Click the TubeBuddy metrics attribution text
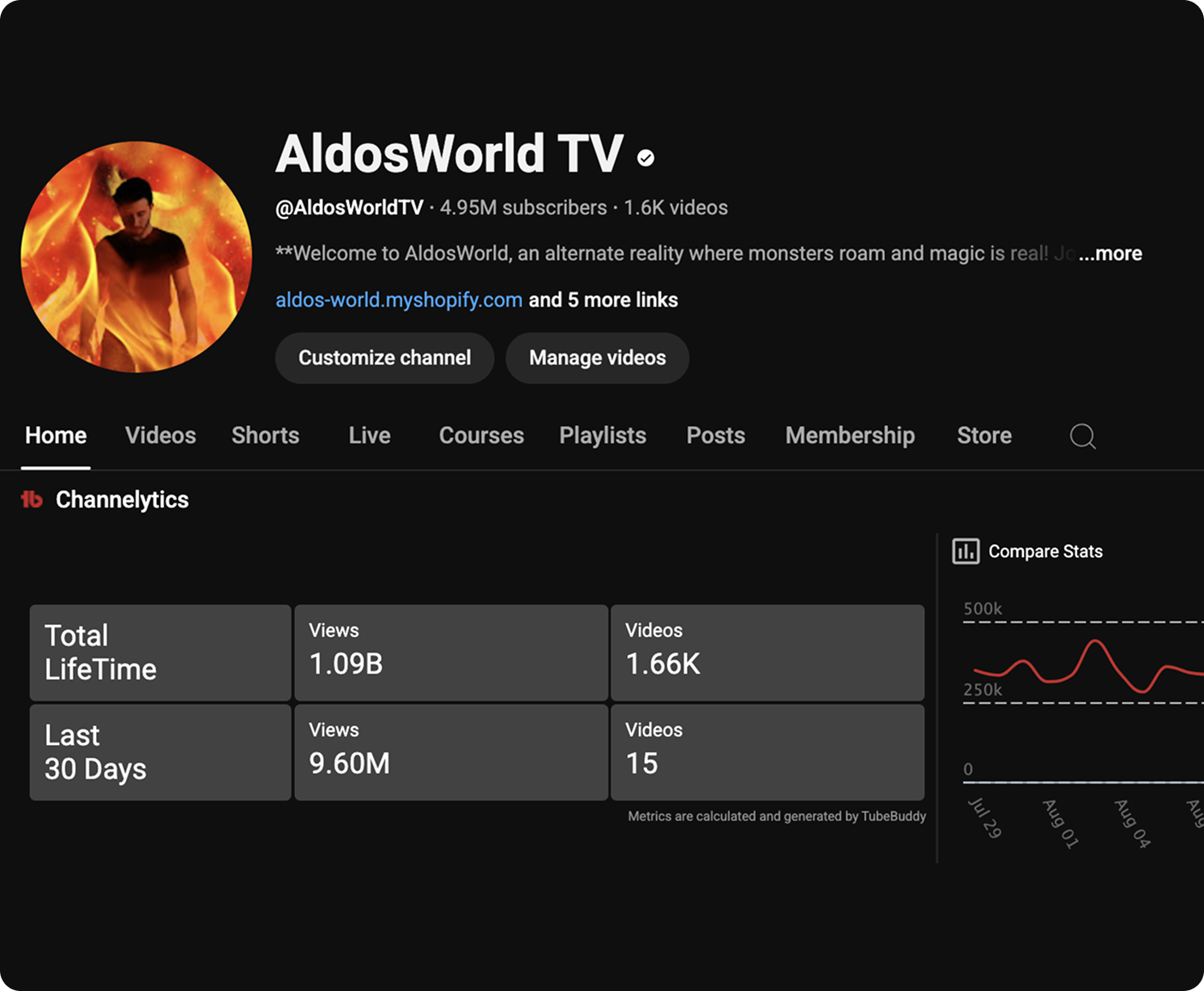The image size is (1204, 991). (x=777, y=816)
